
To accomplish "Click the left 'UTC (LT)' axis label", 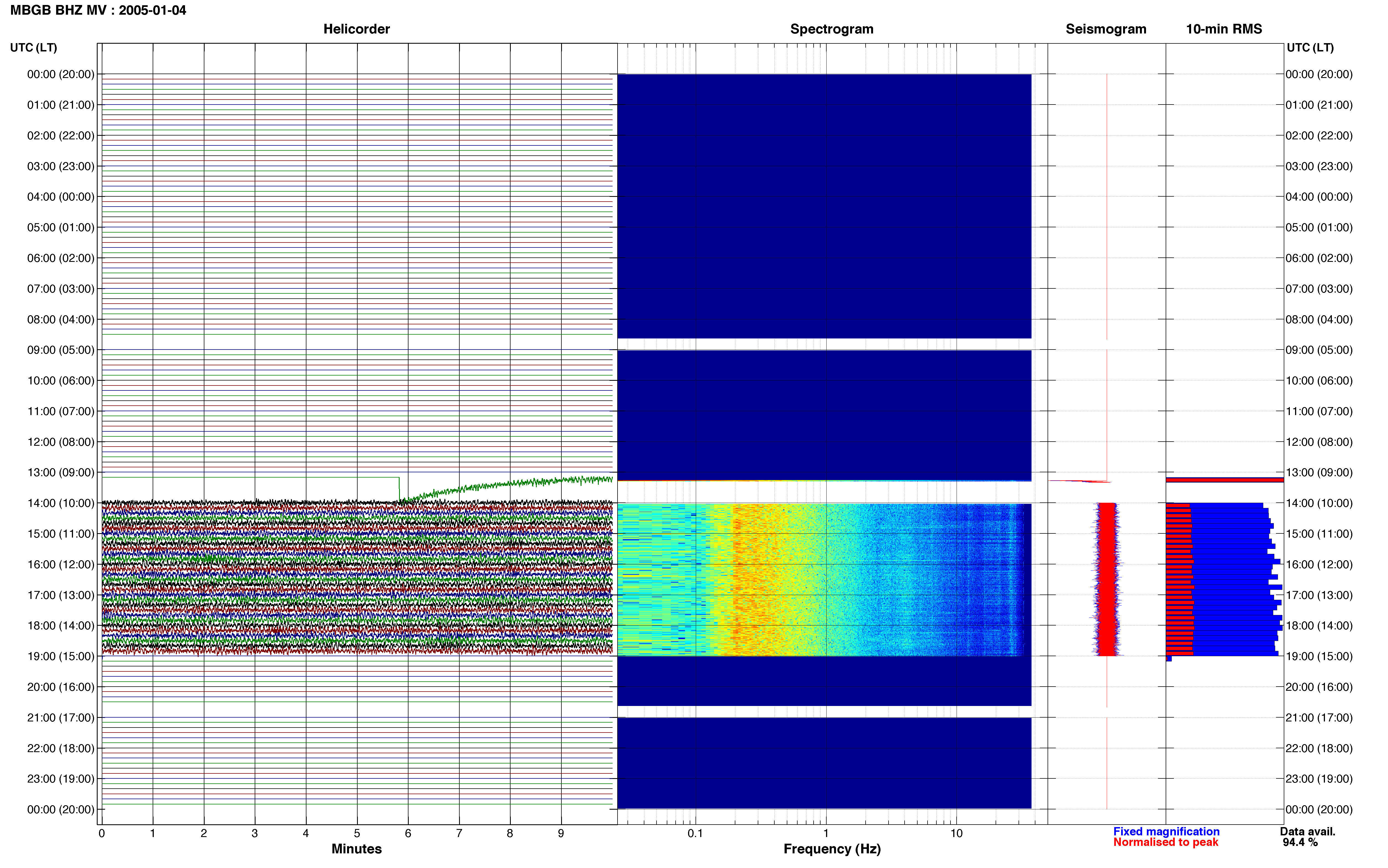I will 33,48.
